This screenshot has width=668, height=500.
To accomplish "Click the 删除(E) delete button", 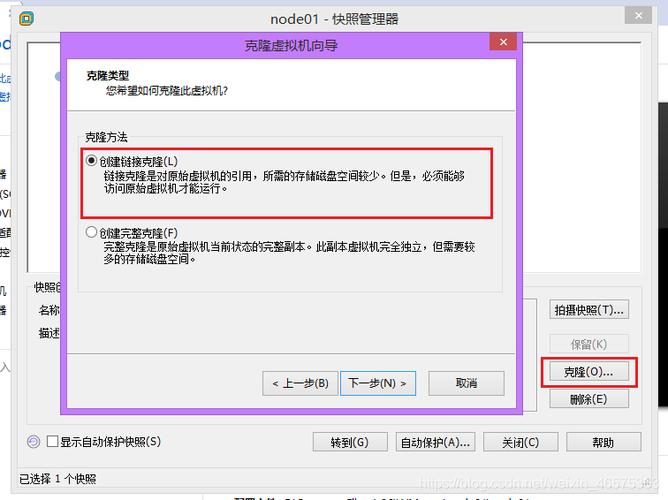I will coord(589,399).
